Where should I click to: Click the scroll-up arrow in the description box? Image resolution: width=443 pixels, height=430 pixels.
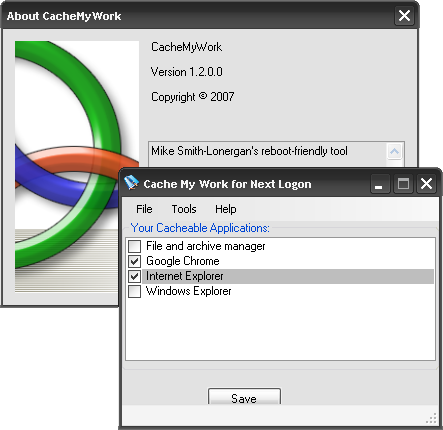pyautogui.click(x=395, y=152)
